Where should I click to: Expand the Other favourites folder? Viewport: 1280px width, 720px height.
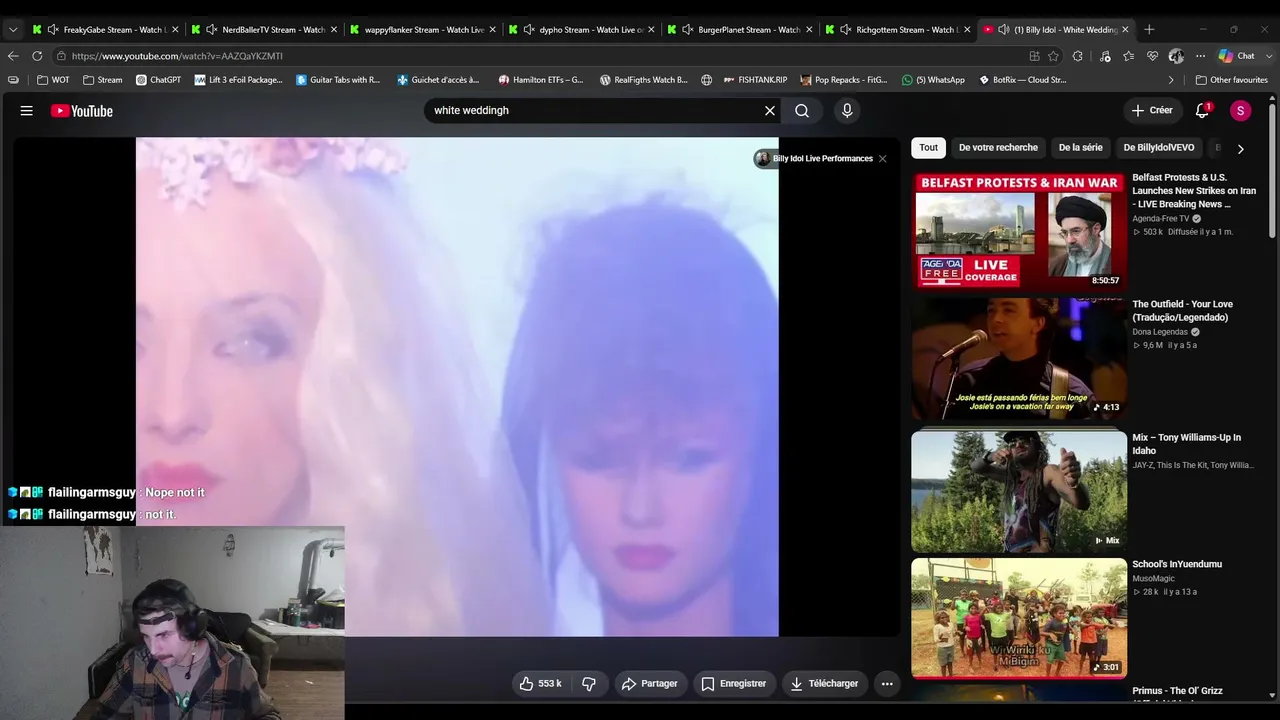(1231, 80)
